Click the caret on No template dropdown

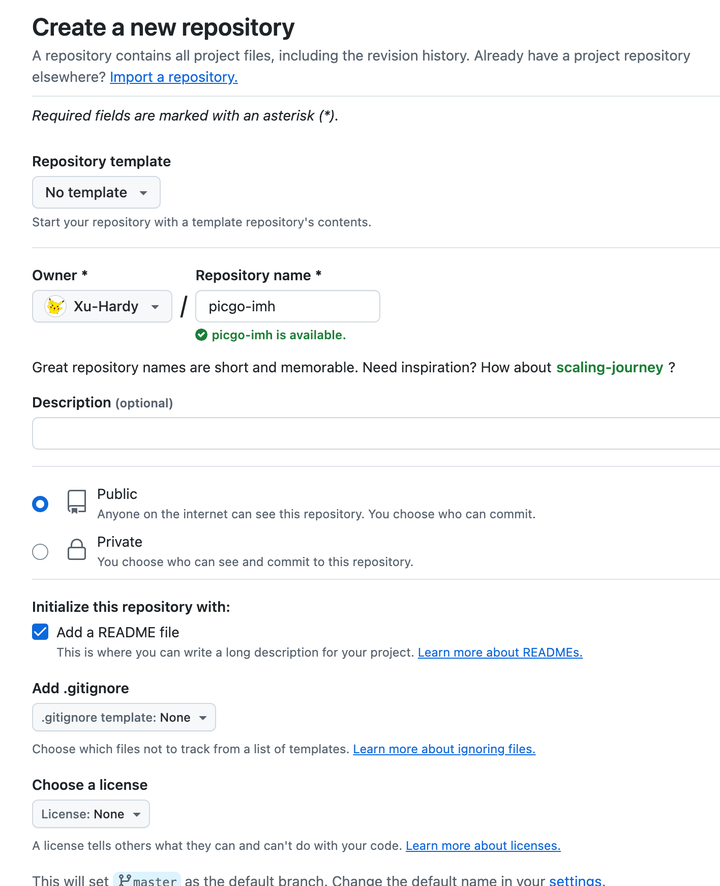[x=143, y=192]
